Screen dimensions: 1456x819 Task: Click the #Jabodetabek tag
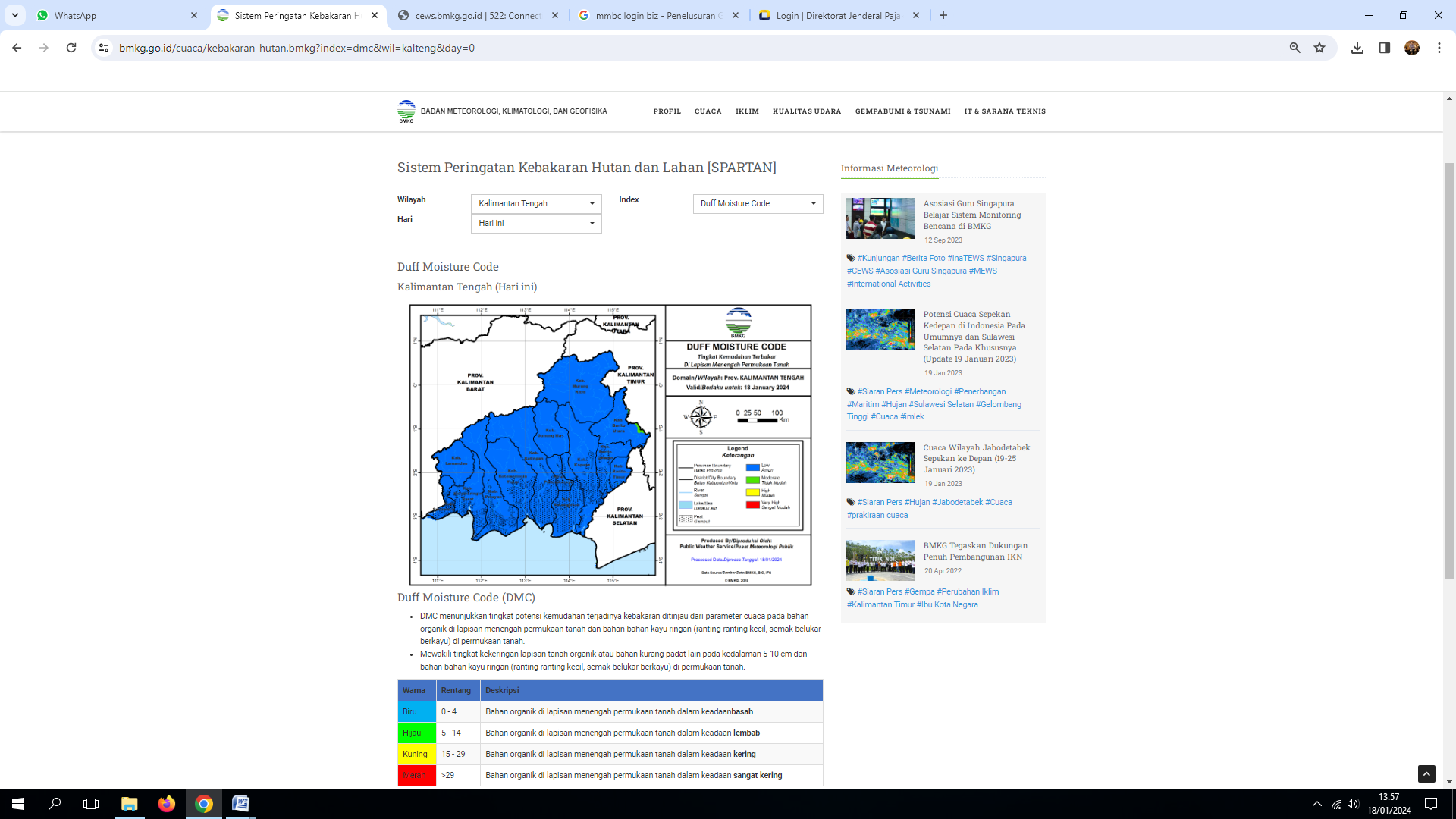pyautogui.click(x=957, y=502)
